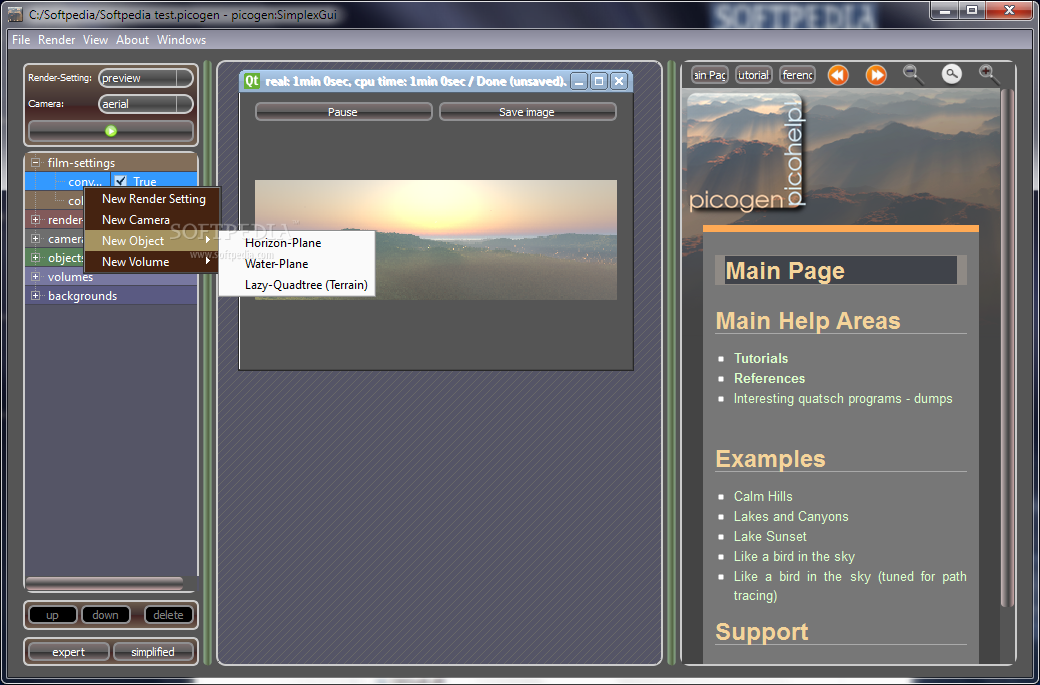Collapse the film-settings tree node

pos(36,162)
